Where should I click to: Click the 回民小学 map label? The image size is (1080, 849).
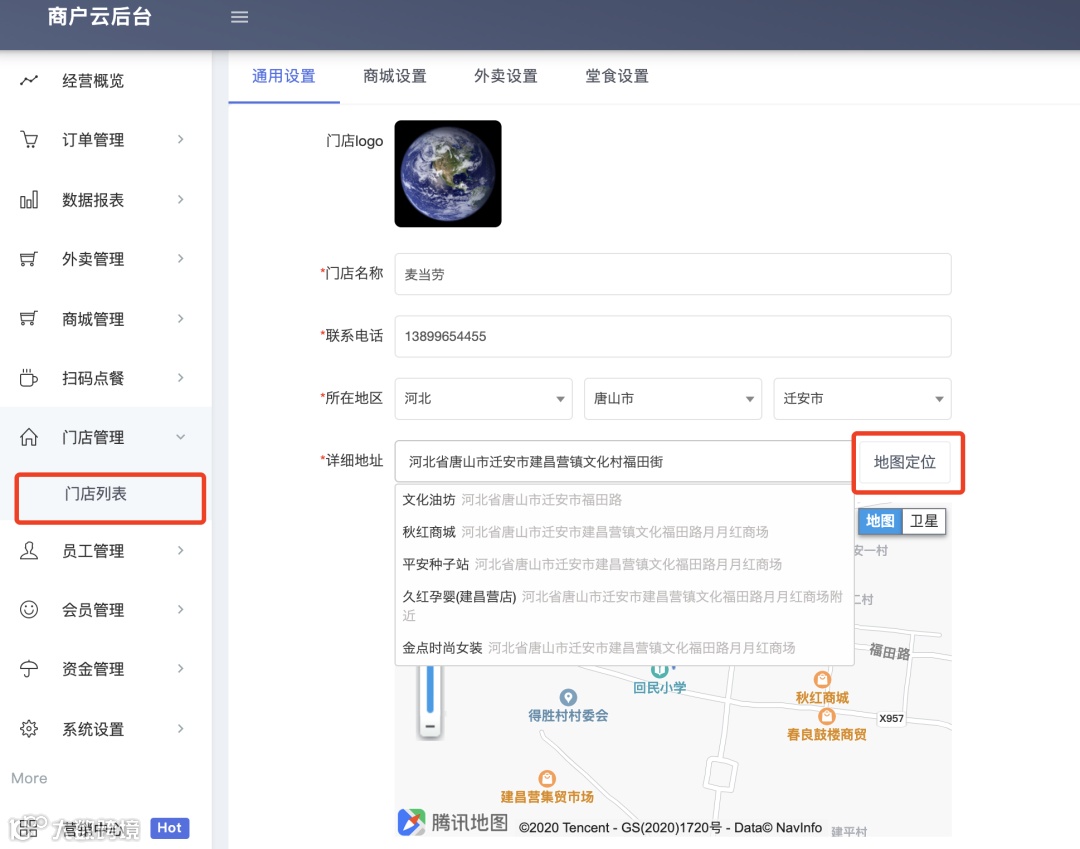660,687
